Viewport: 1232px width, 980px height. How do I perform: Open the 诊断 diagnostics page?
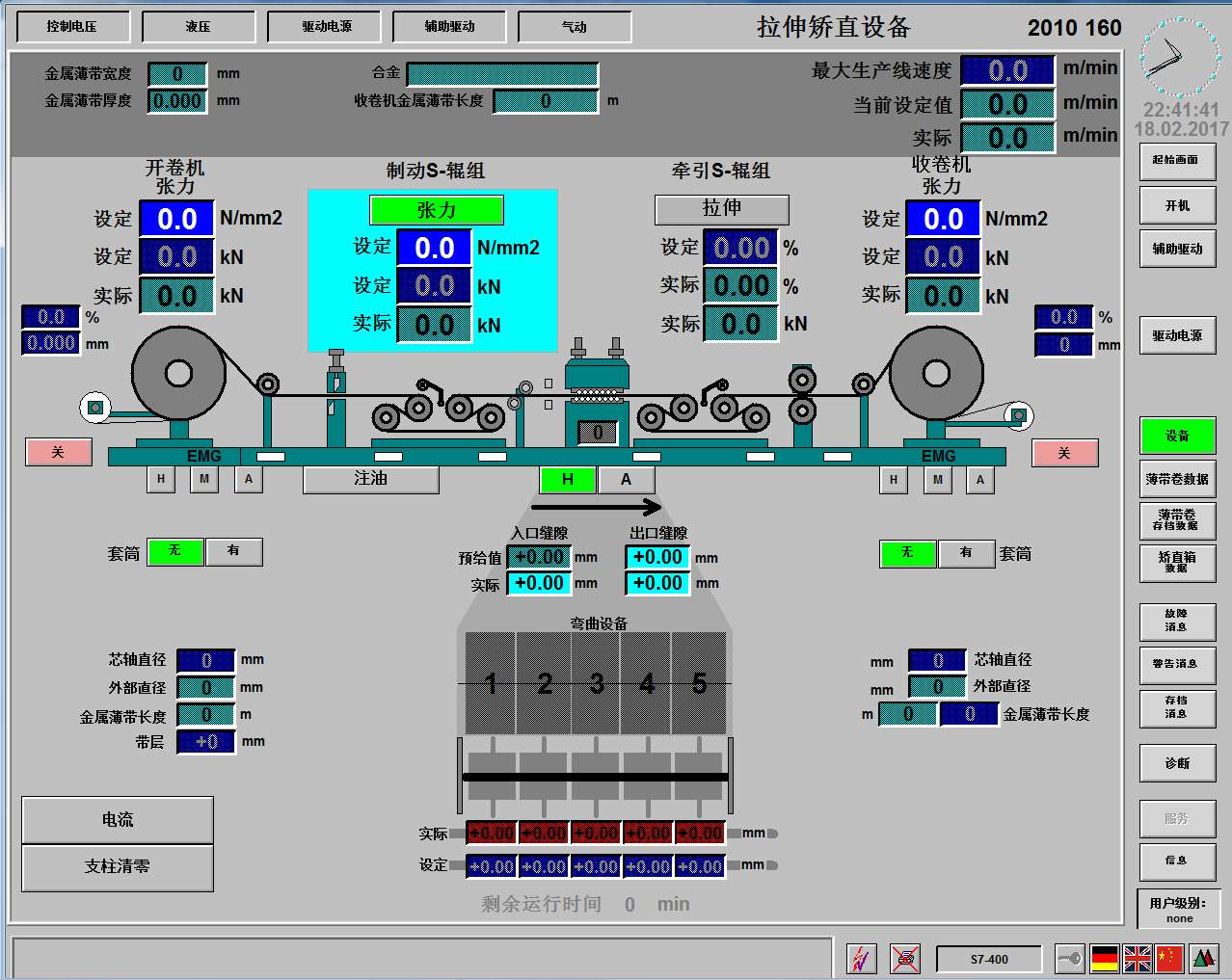(x=1177, y=763)
